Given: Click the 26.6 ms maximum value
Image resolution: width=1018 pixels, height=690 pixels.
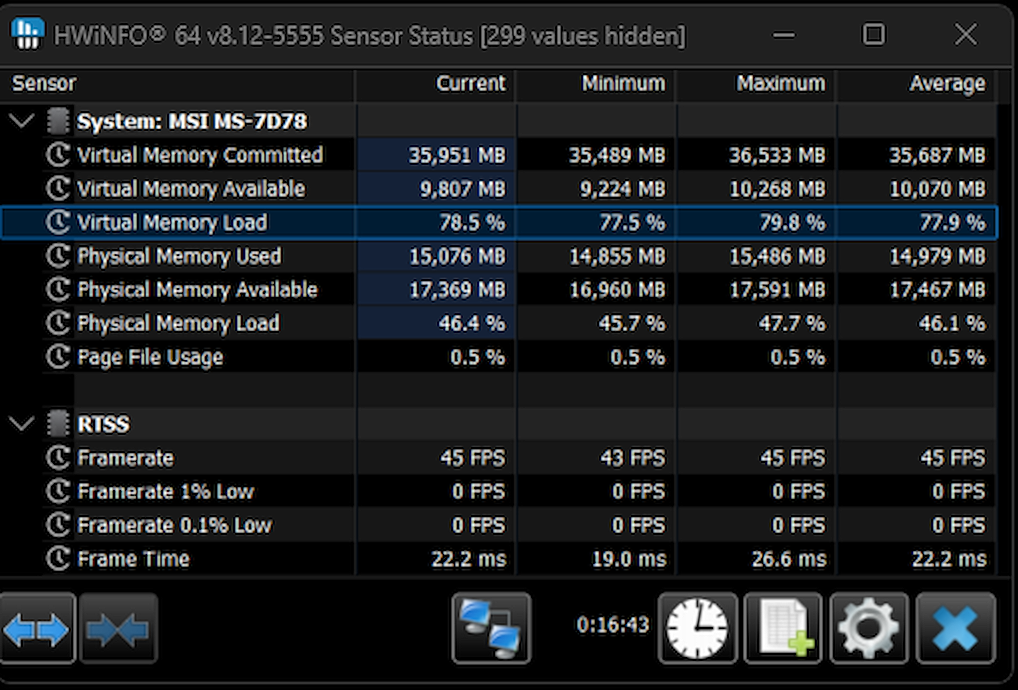Looking at the screenshot, I should pos(789,559).
